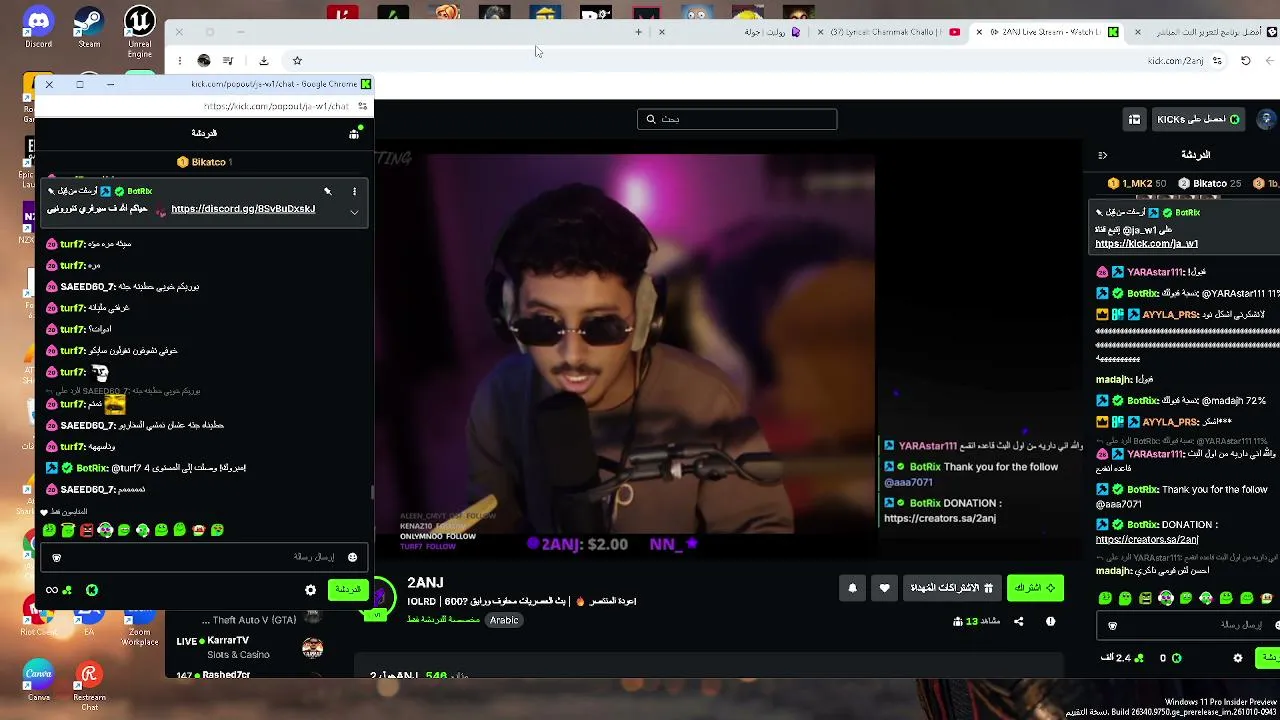Click the heart follow button for 2ANJ
This screenshot has width=1280, height=720.
[x=884, y=588]
